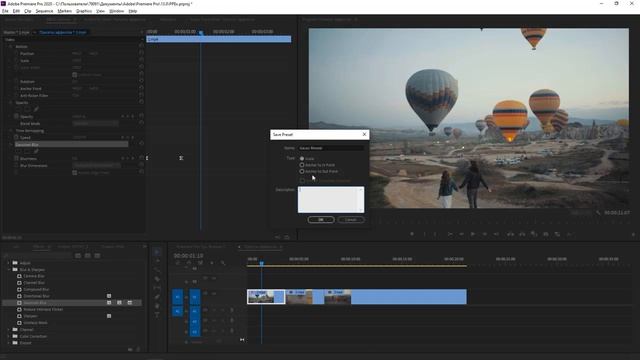Screen dimensions: 640x360
Task: Click Mark In button in Program monitor
Action: (424, 234)
